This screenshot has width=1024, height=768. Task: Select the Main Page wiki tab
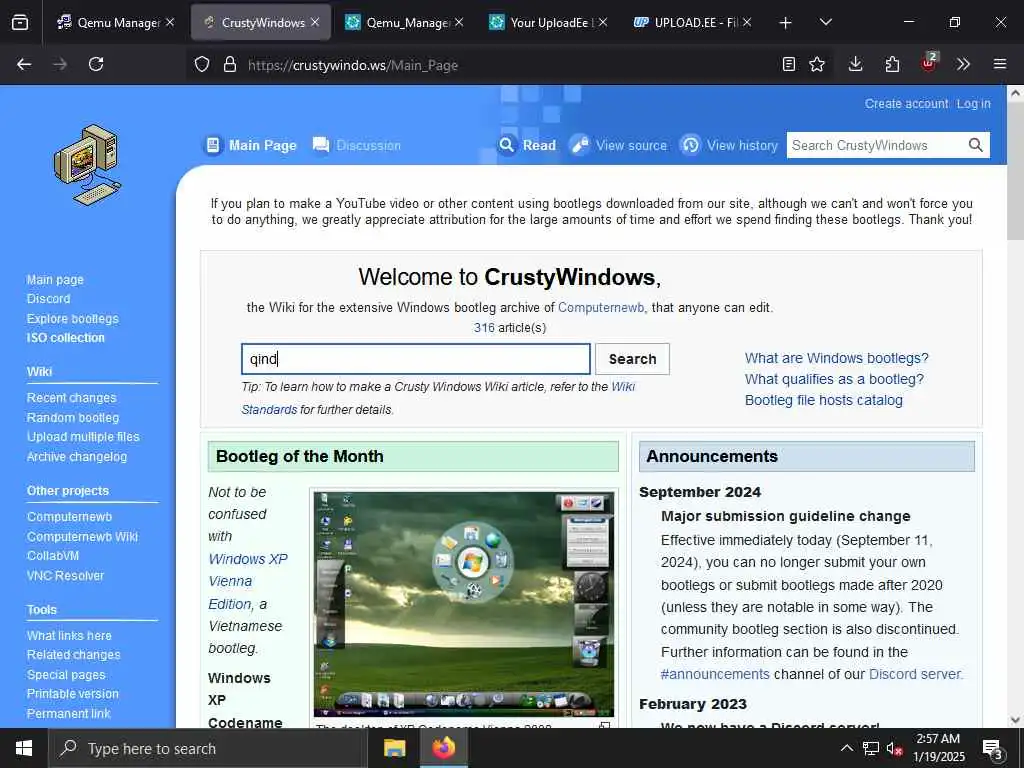251,145
